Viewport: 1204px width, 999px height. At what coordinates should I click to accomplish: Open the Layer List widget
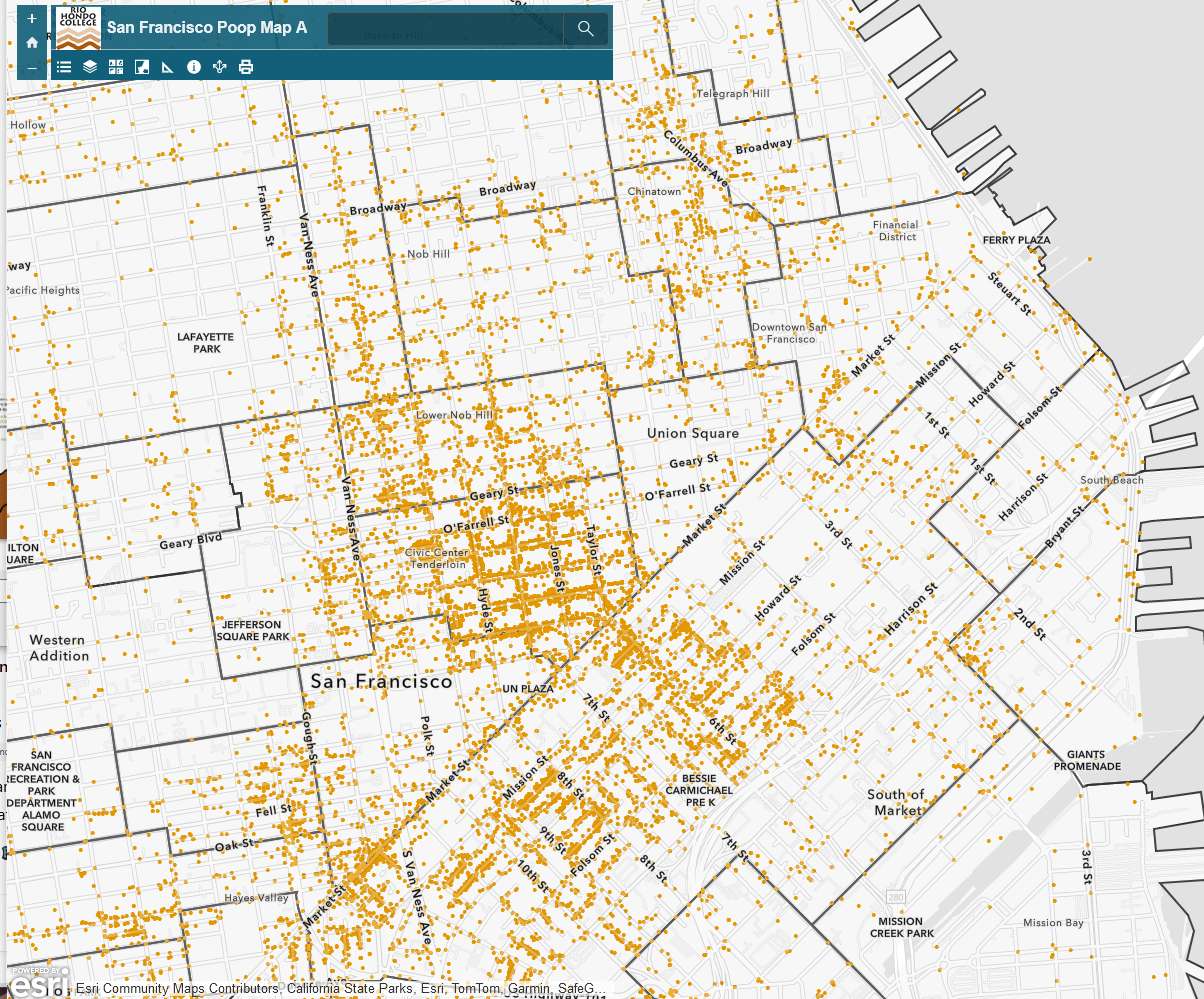coord(90,67)
